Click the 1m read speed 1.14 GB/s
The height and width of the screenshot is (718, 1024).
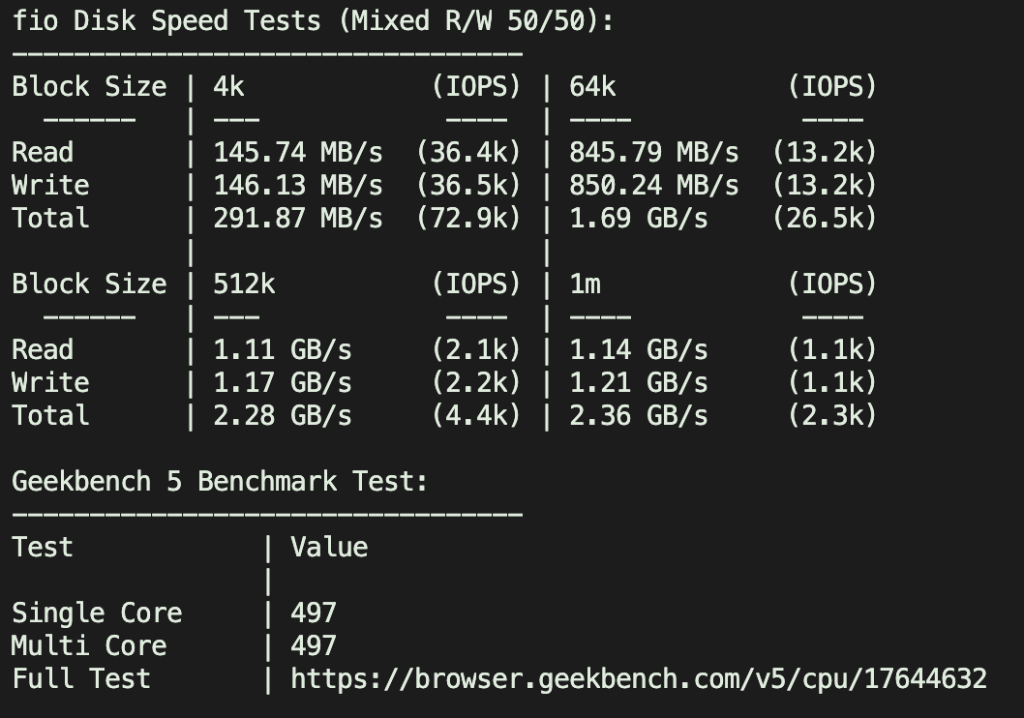[638, 350]
